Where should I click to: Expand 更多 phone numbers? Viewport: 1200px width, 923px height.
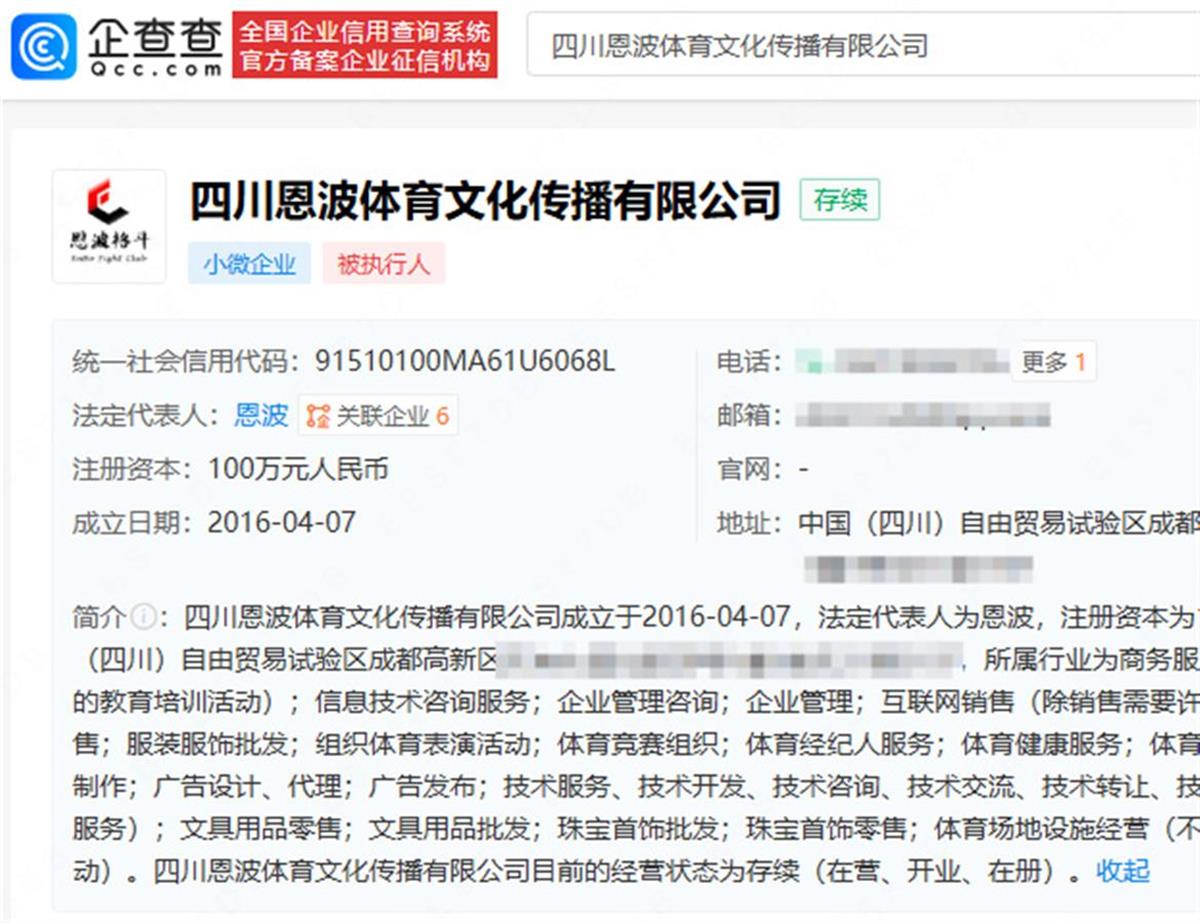click(x=1053, y=362)
